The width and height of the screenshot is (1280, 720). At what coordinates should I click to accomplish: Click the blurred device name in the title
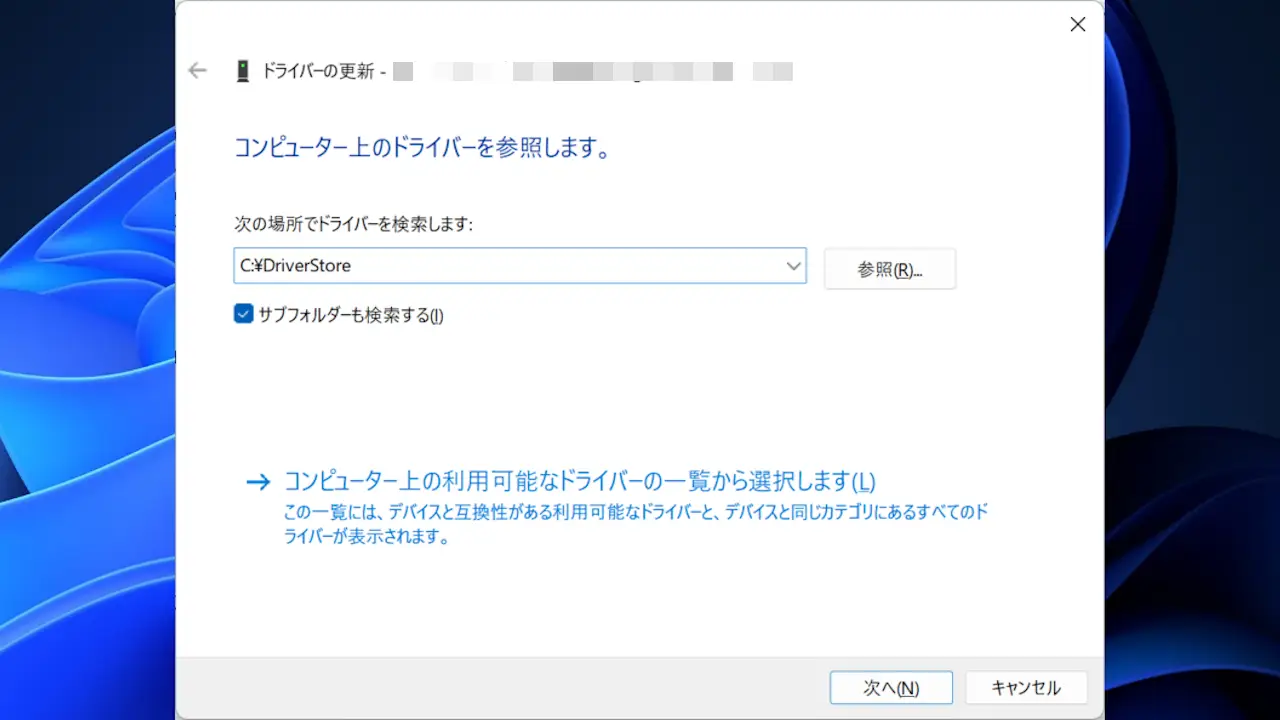[592, 71]
